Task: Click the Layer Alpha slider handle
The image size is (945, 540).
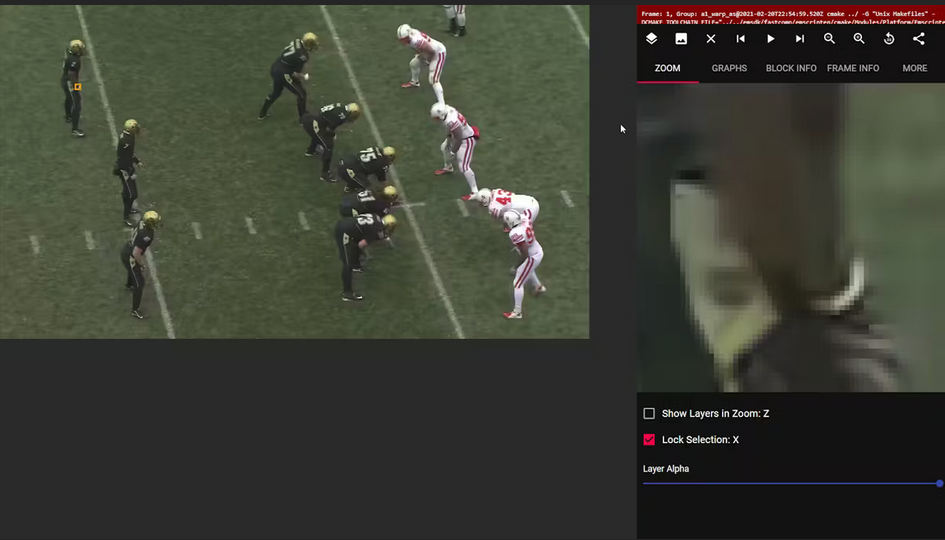Action: coord(939,484)
